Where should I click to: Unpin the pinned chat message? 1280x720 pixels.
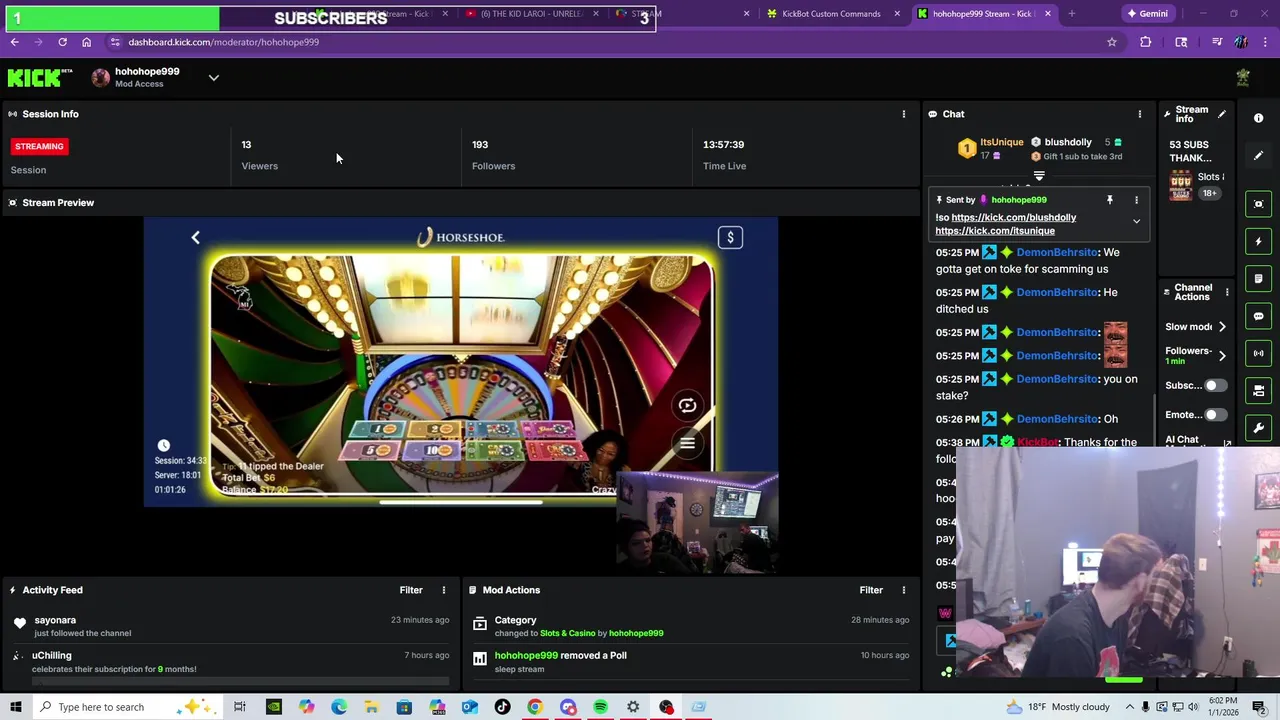[x=1109, y=200]
